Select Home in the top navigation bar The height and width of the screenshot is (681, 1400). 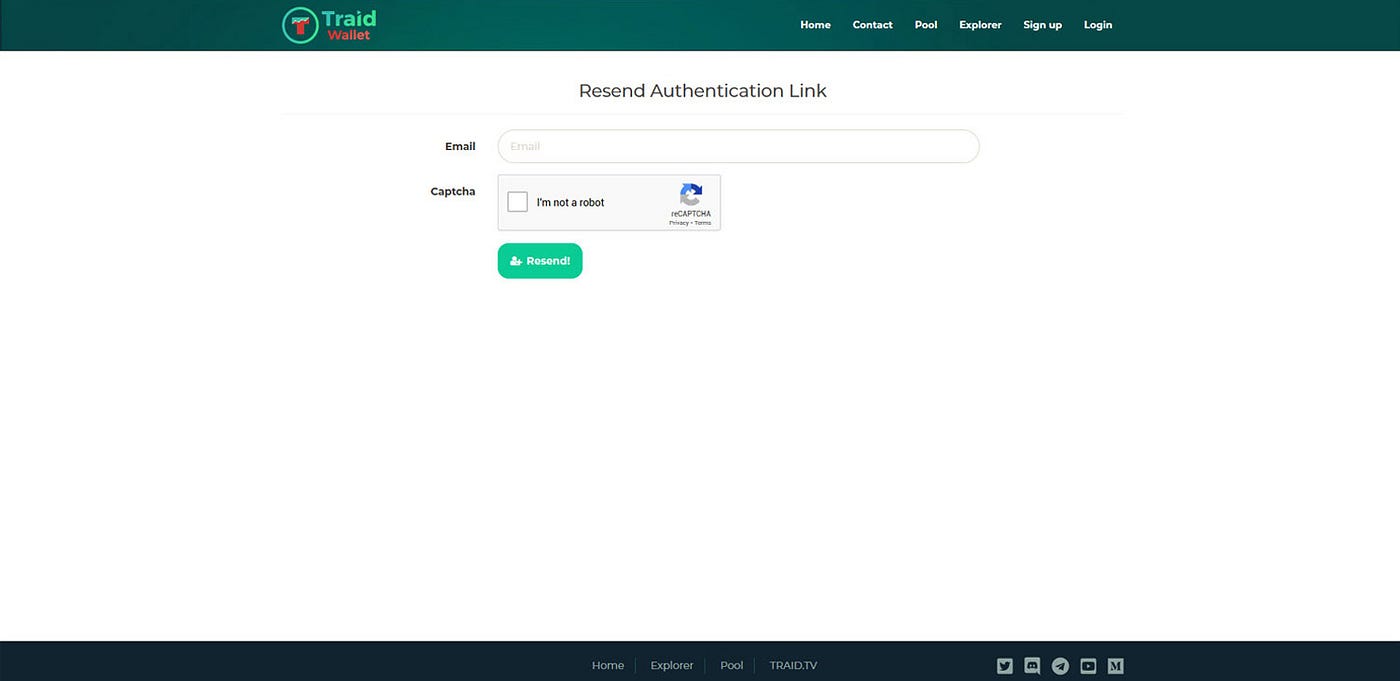point(815,24)
